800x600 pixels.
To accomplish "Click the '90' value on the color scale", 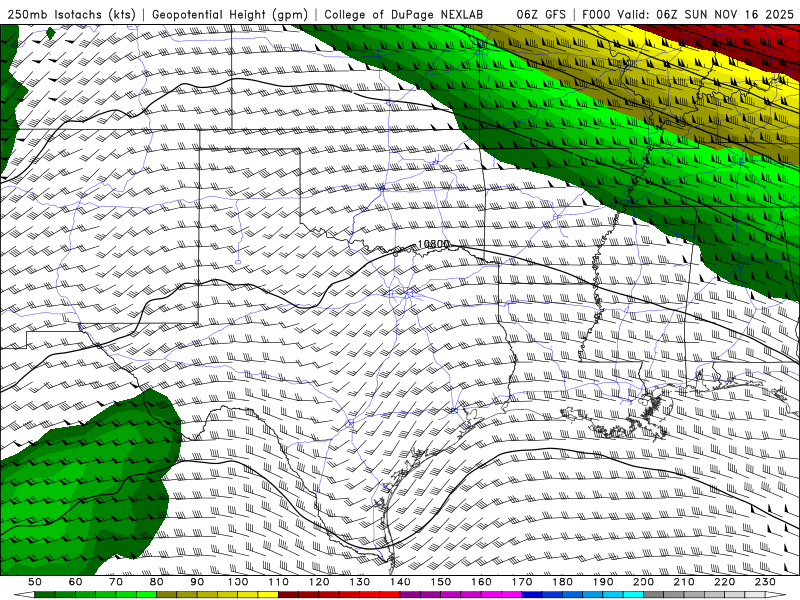I will click(x=197, y=582).
